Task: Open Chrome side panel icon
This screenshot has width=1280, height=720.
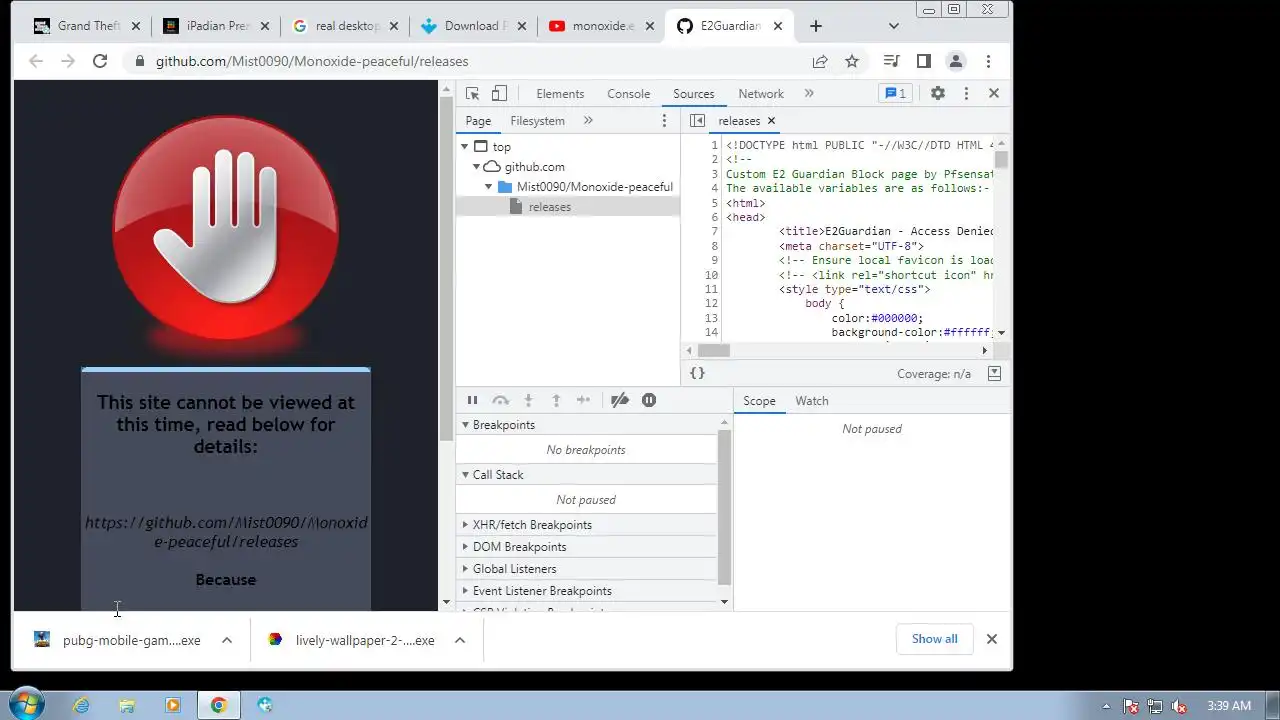Action: click(x=924, y=61)
